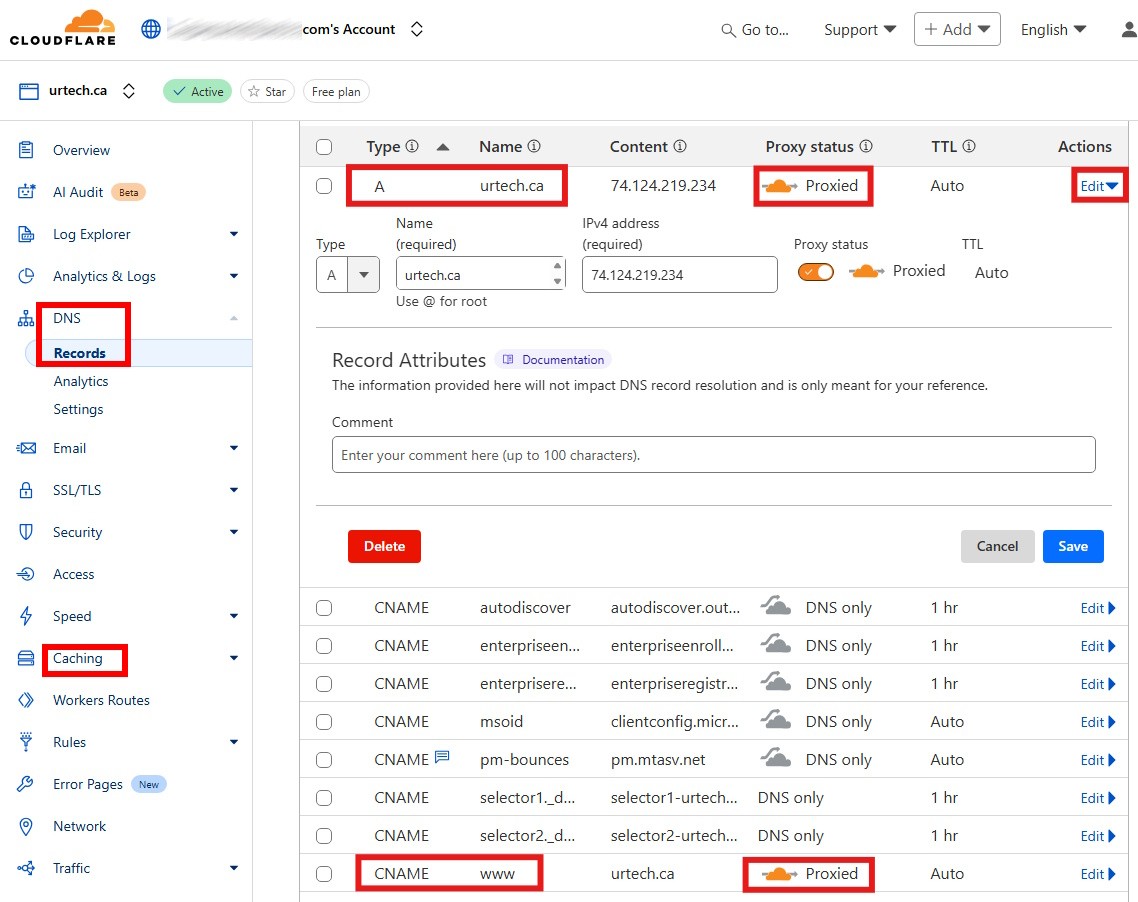This screenshot has width=1138, height=902.
Task: Click the user profile icon at top right
Action: 1129,30
